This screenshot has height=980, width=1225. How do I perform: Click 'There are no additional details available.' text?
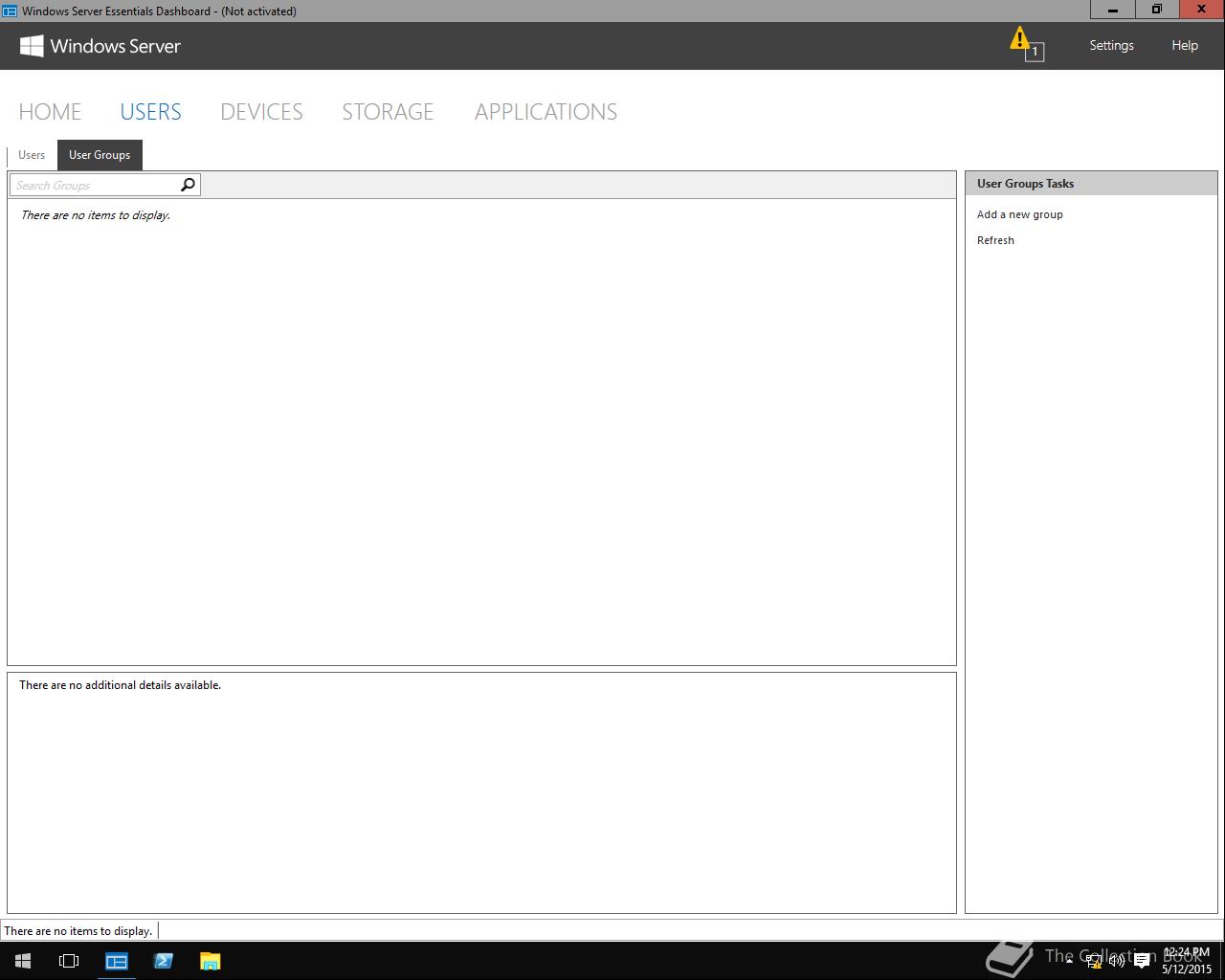(120, 685)
